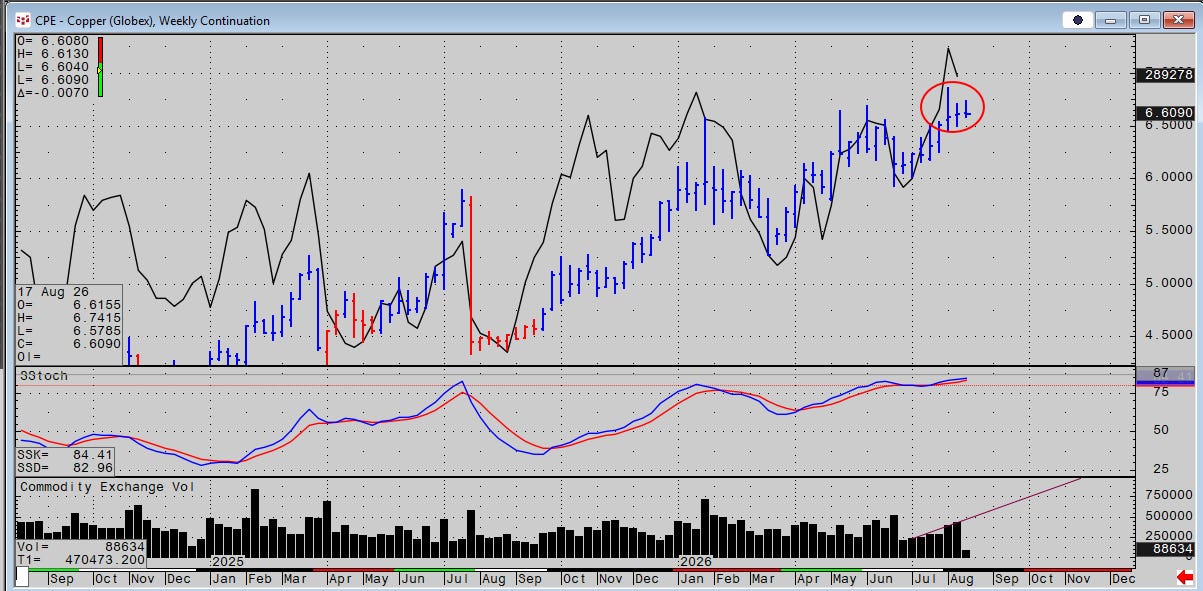Click the '17 Aug 26' cursor date label
The width and height of the screenshot is (1203, 591).
(52, 291)
